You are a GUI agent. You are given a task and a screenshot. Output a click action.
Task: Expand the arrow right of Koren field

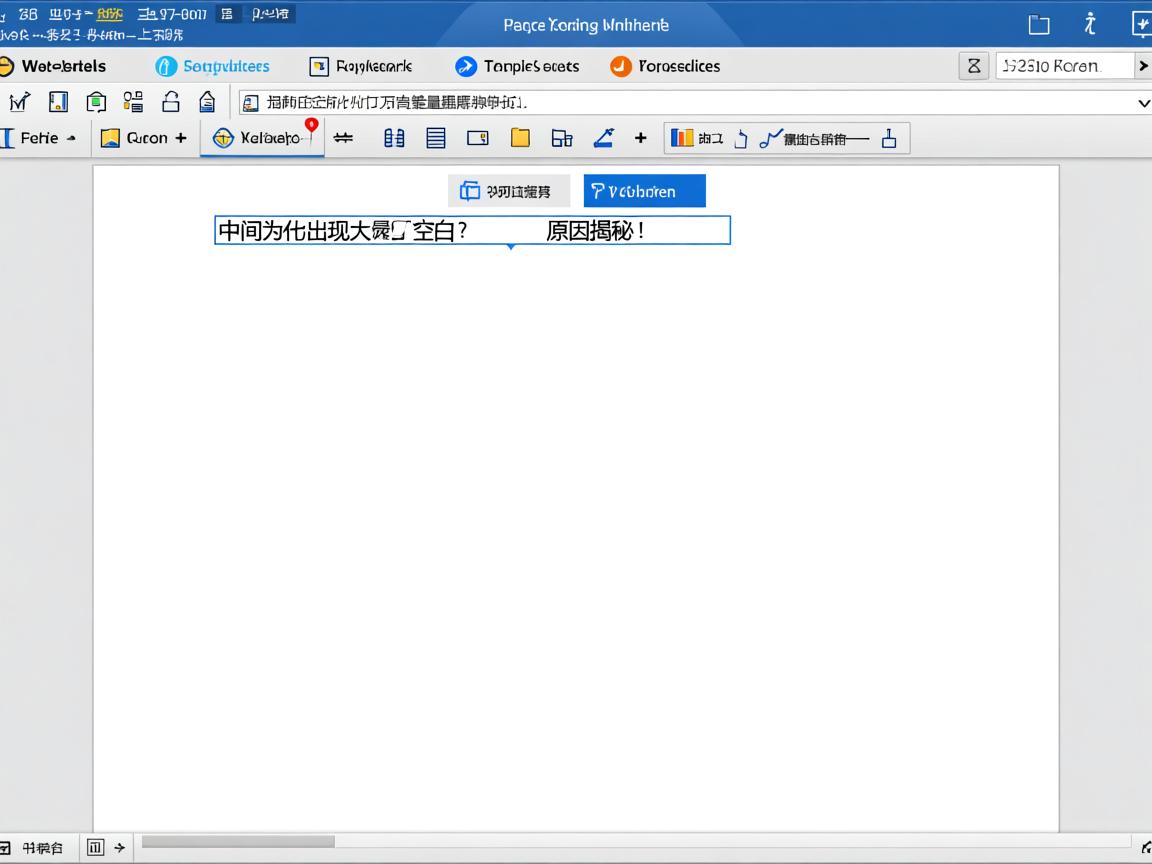tap(1142, 66)
